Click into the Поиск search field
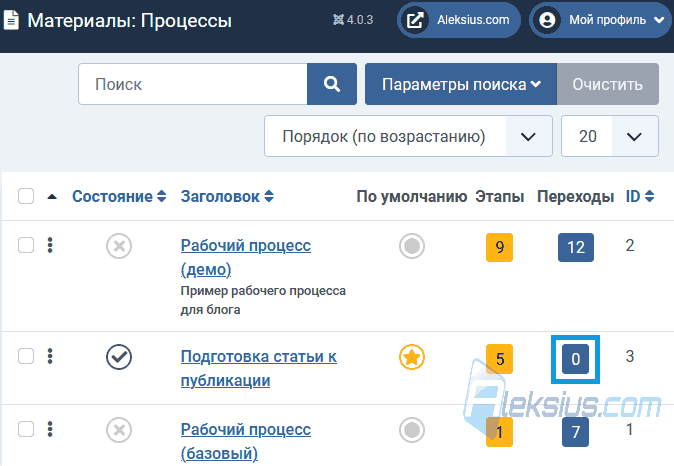The width and height of the screenshot is (674, 466). point(193,84)
